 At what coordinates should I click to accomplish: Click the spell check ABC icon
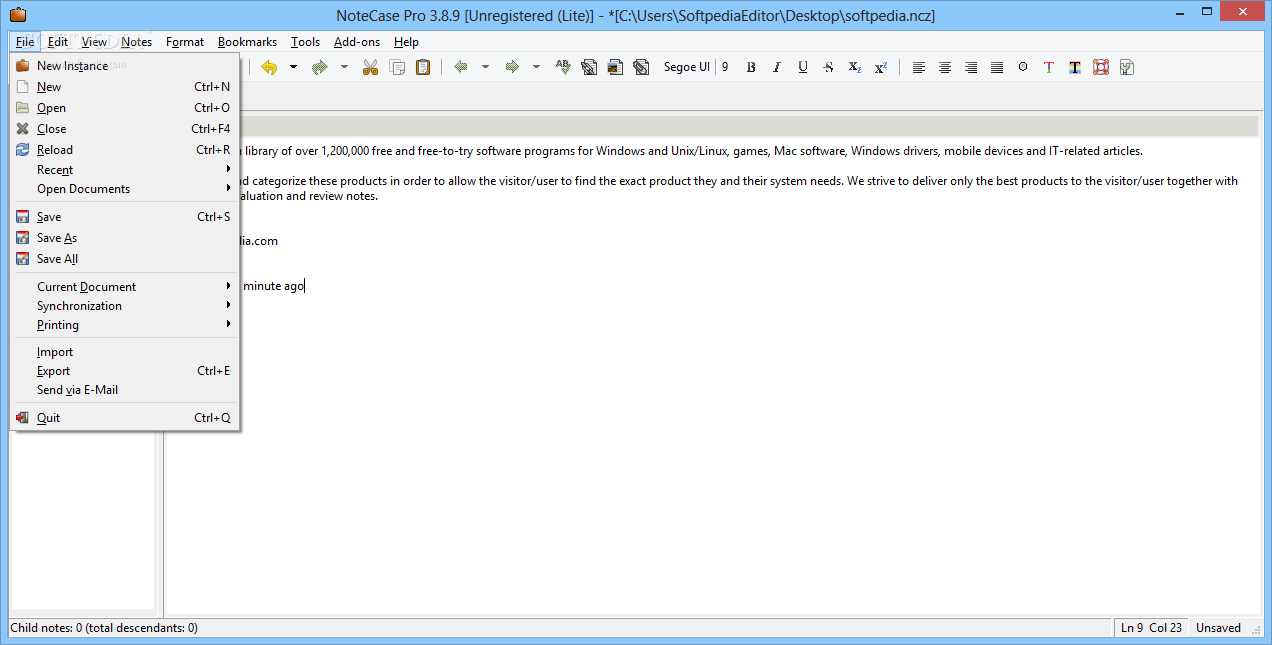tap(563, 67)
